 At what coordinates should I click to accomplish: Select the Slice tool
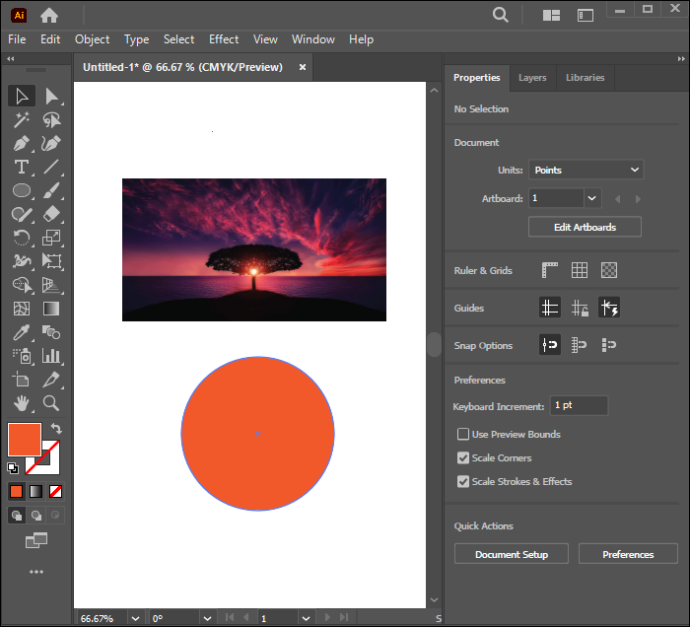pos(51,379)
